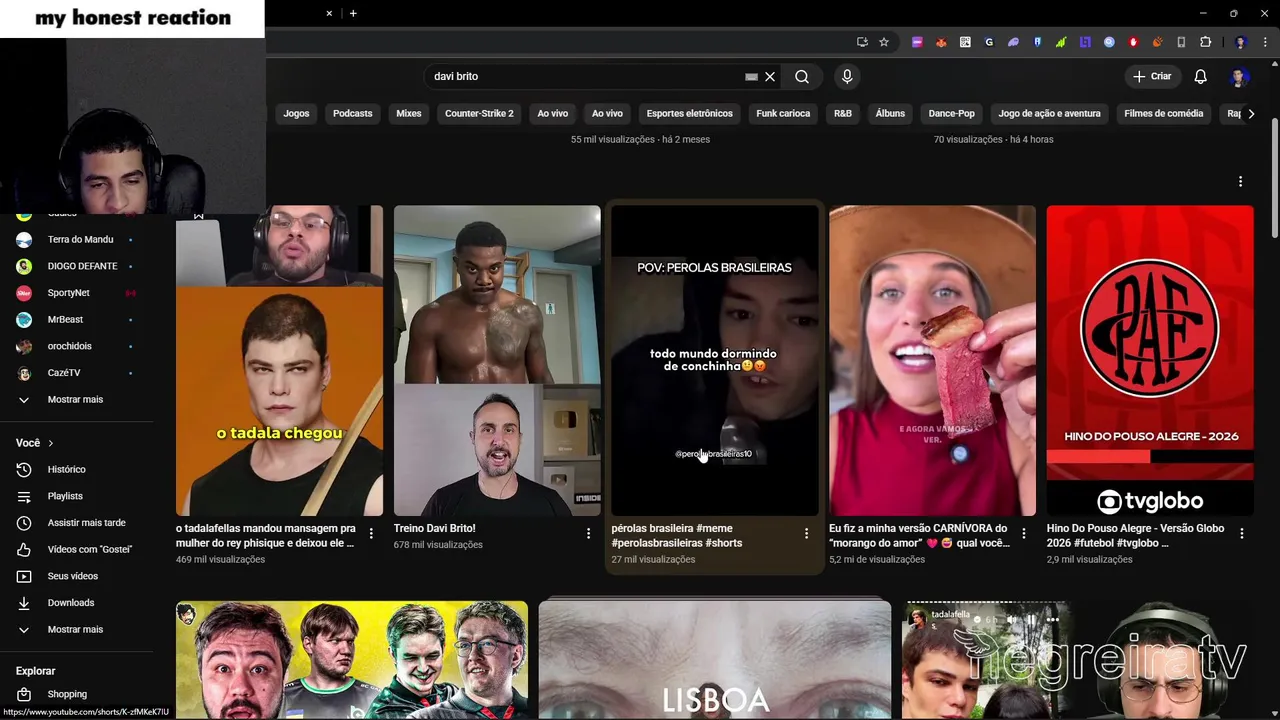Clear the search text with X
Screen dimensions: 1280x720
coord(770,77)
